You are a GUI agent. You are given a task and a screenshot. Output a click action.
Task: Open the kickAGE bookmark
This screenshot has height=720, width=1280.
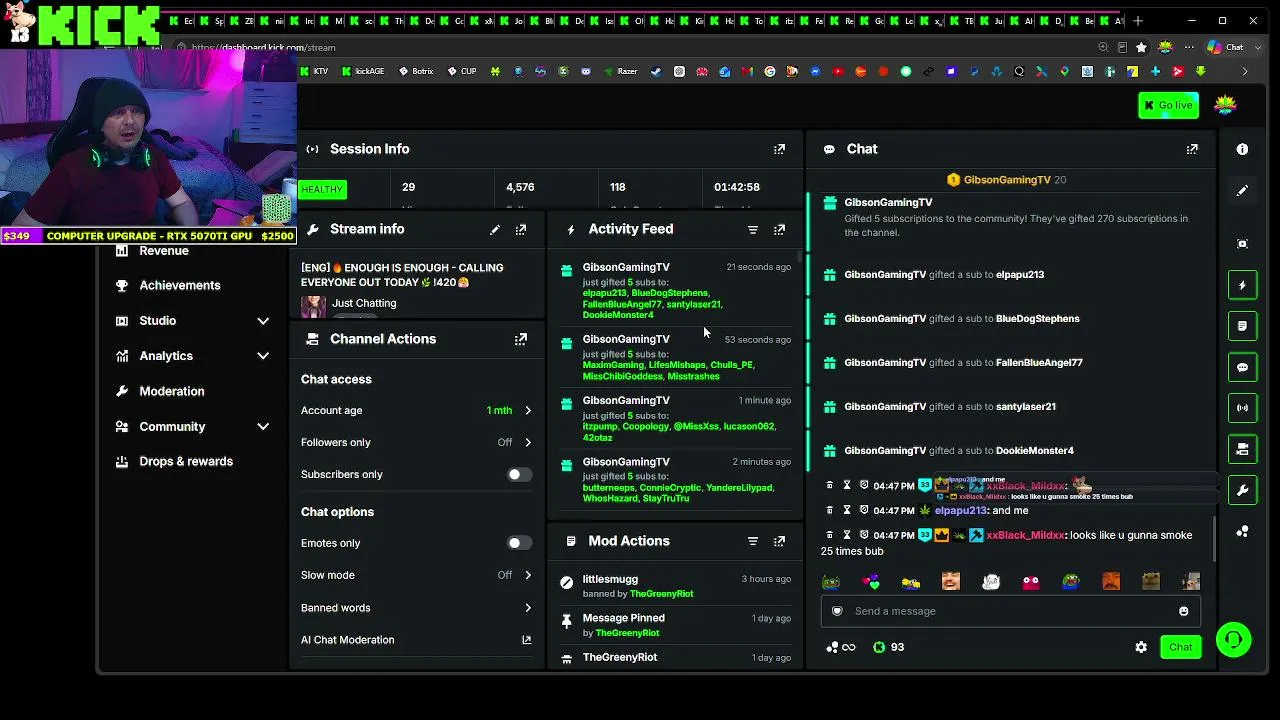(363, 72)
